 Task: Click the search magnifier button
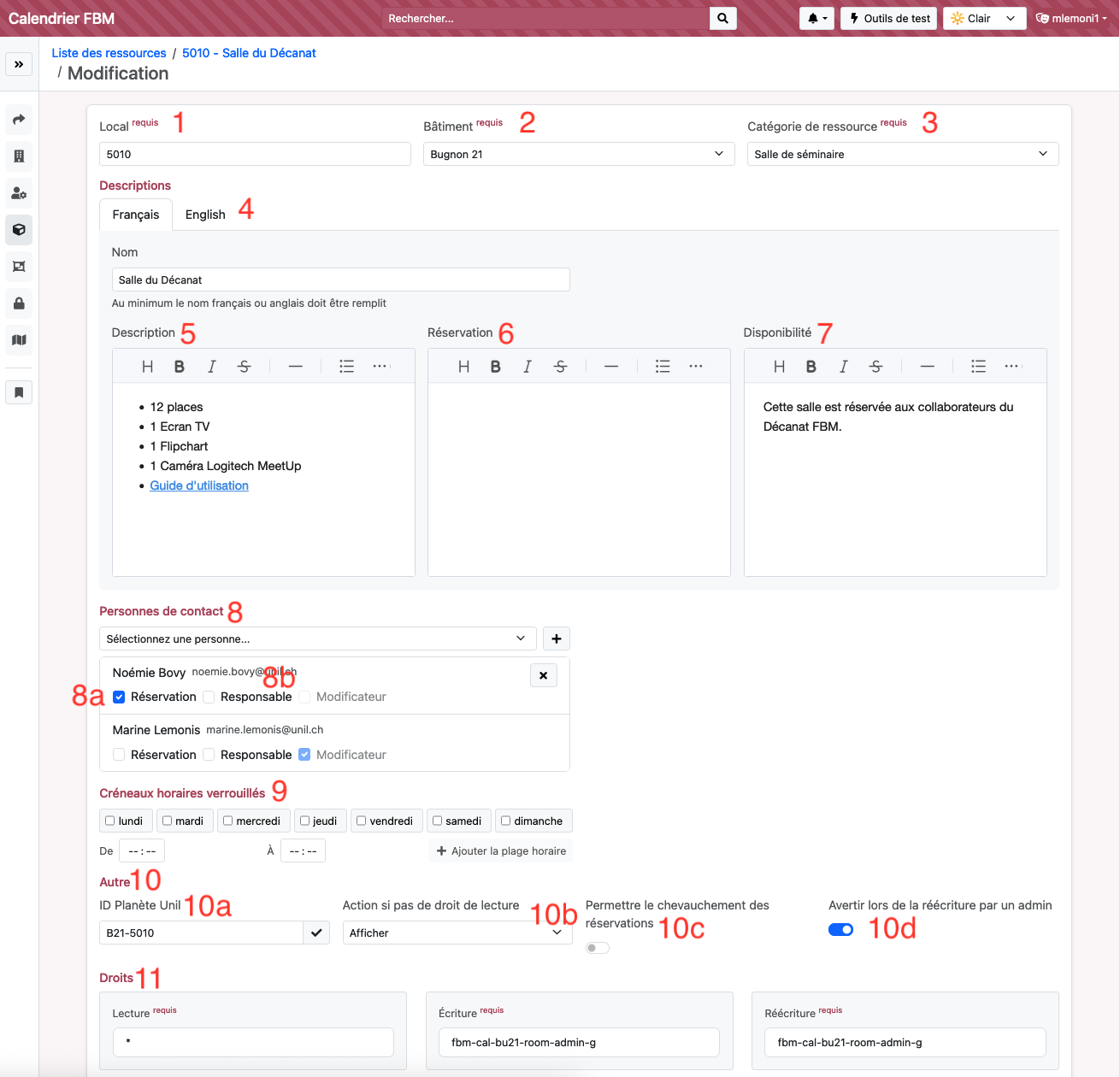[x=722, y=18]
